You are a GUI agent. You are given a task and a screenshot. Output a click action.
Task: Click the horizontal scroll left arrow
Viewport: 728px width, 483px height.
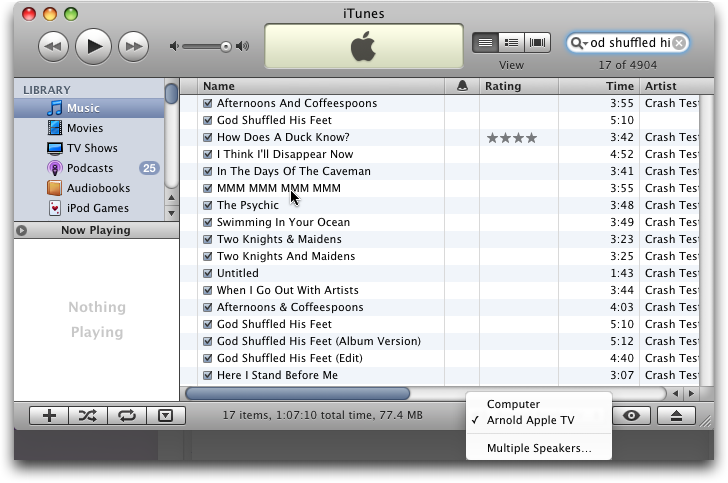pos(675,394)
